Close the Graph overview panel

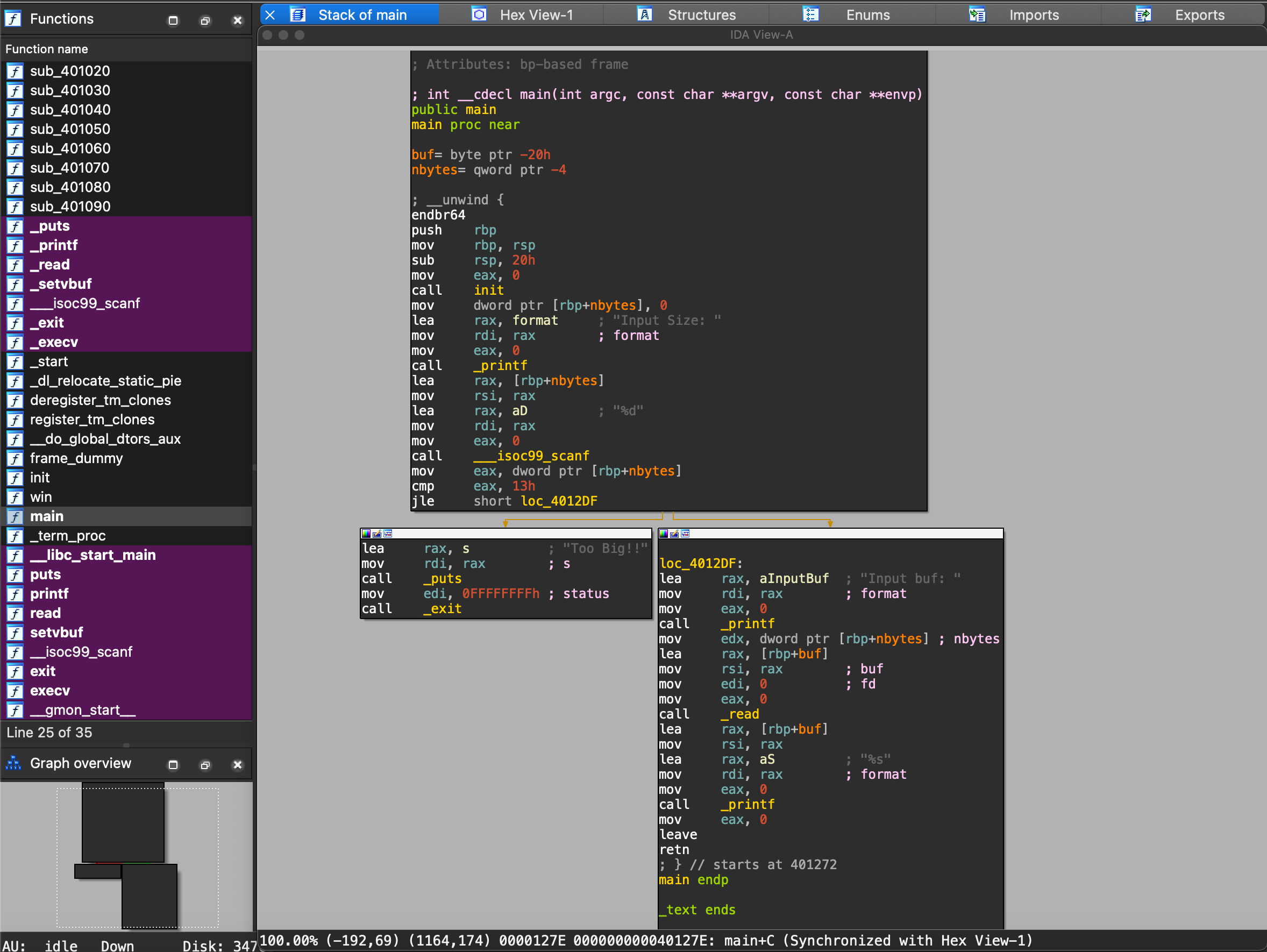[x=237, y=764]
